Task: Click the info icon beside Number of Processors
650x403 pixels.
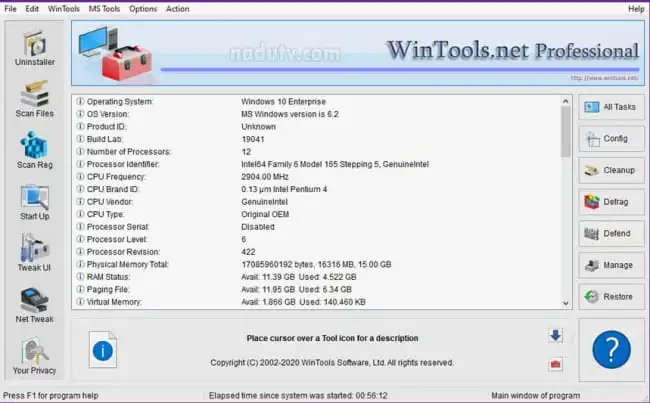Action: tap(80, 151)
